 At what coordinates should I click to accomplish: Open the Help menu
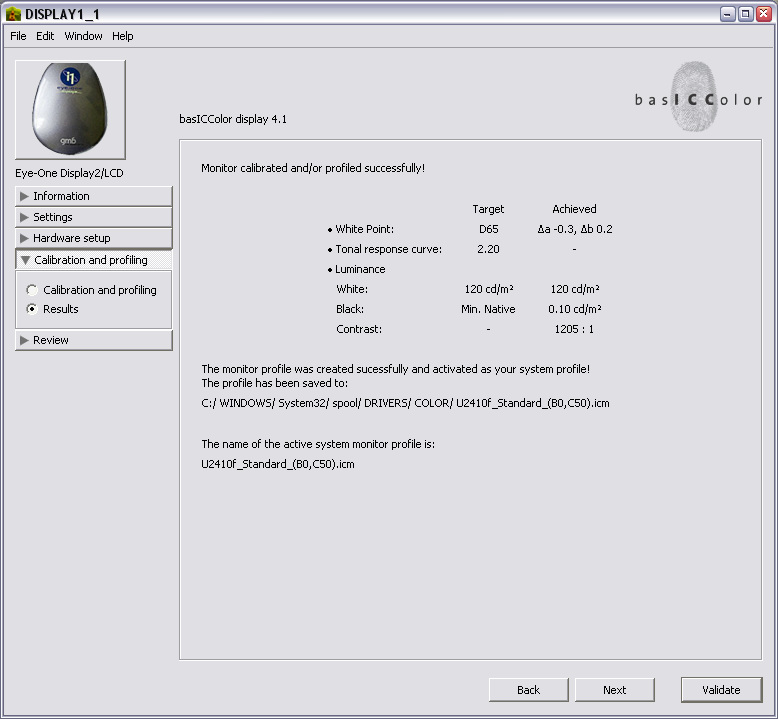pyautogui.click(x=123, y=36)
